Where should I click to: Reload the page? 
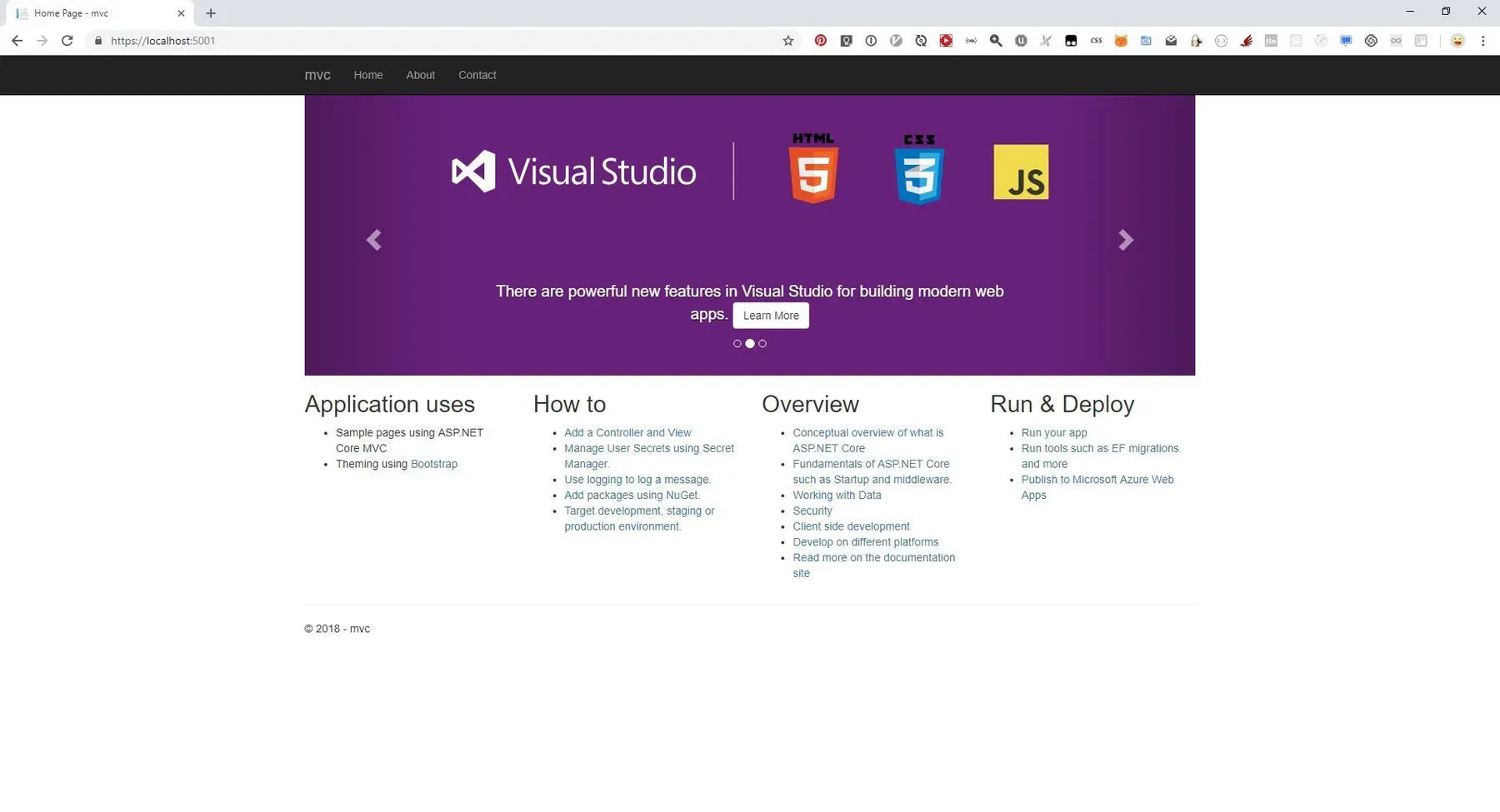[67, 41]
